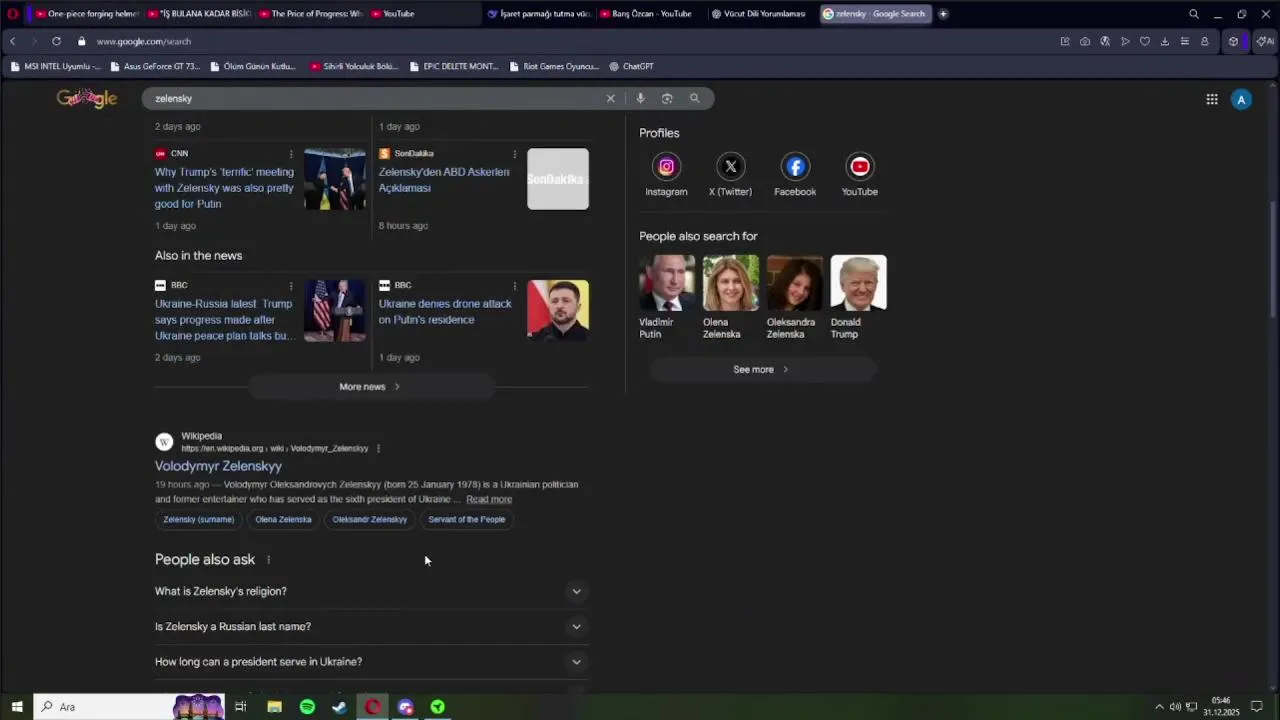The image size is (1280, 720).
Task: Open the Windows Start menu
Action: point(17,707)
